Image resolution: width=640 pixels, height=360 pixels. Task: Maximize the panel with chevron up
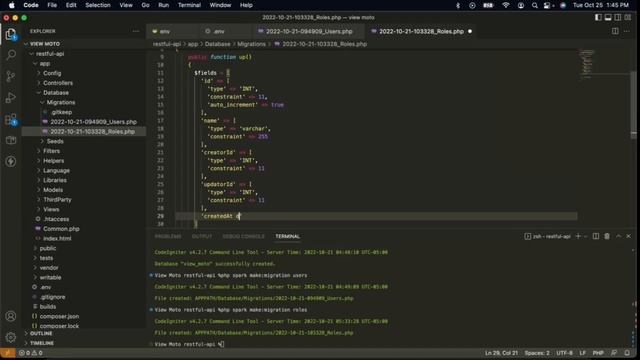click(x=618, y=236)
